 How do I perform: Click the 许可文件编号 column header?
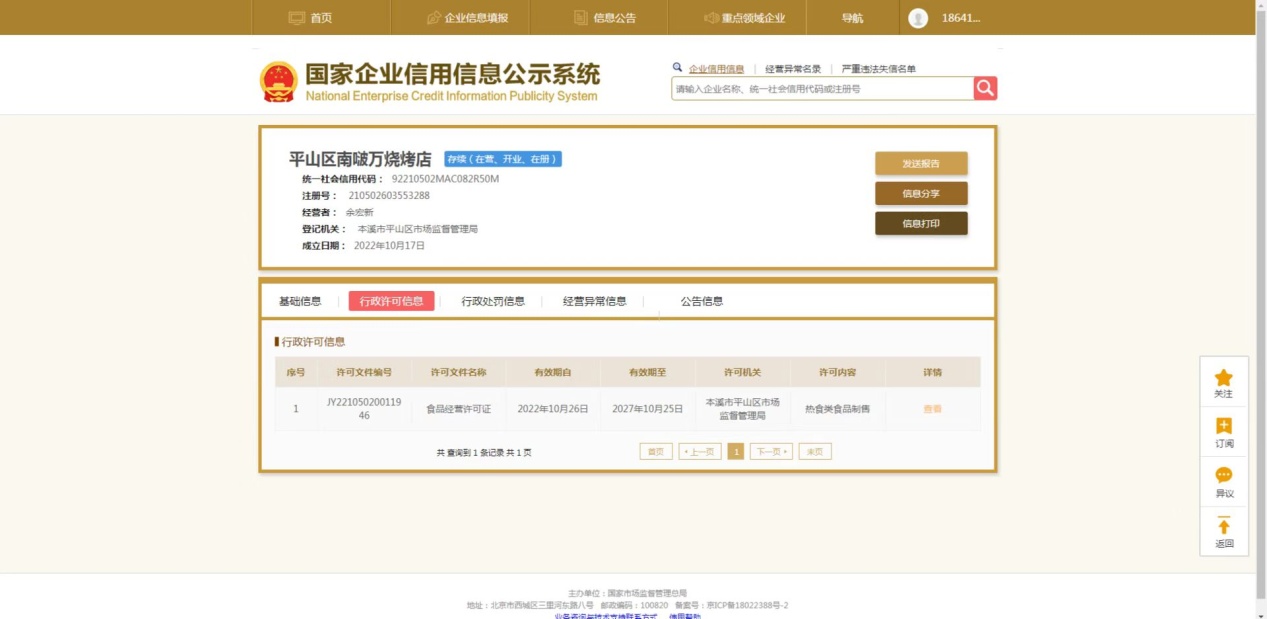point(364,372)
